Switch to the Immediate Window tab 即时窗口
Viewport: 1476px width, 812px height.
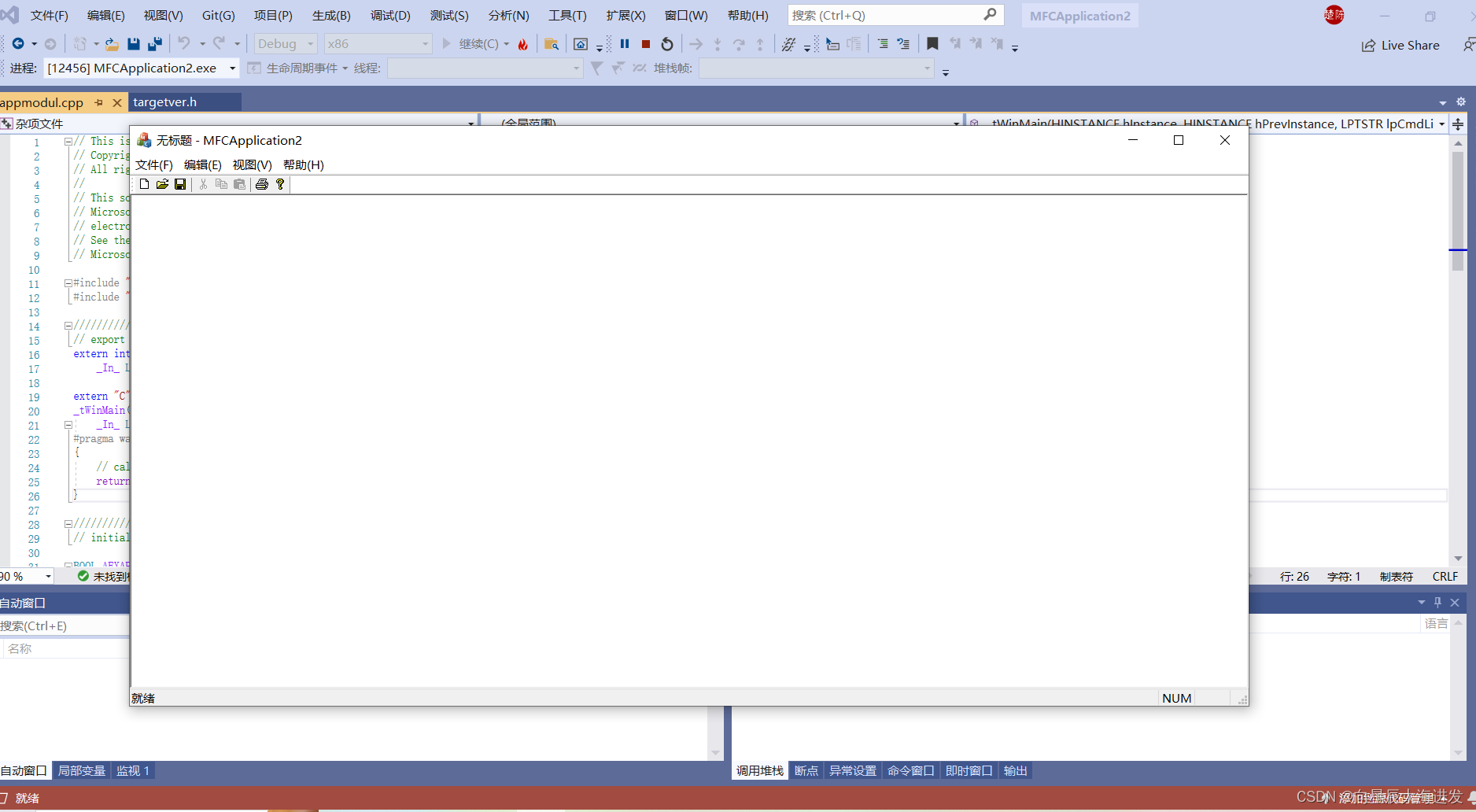point(969,771)
